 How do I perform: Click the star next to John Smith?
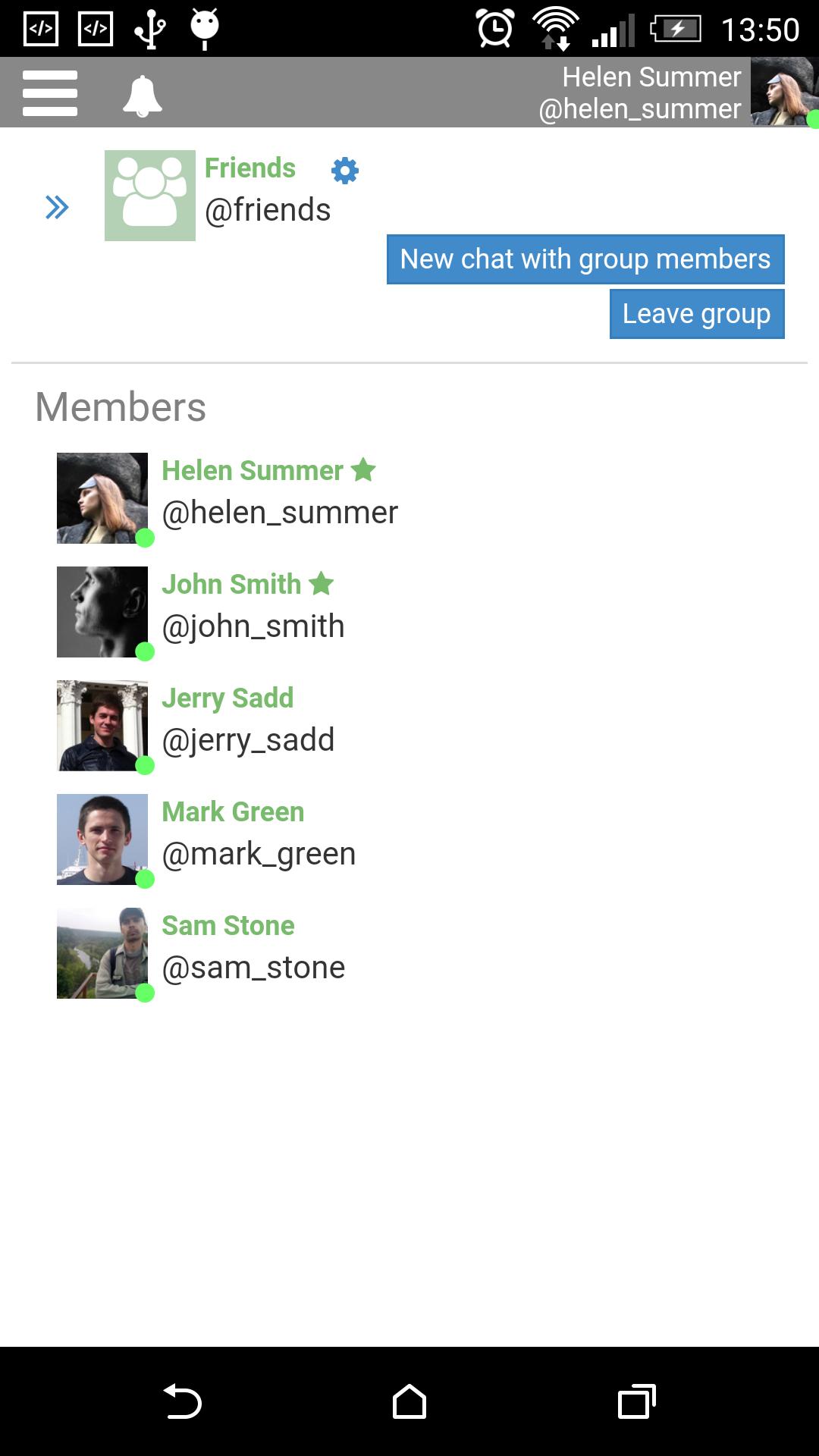322,584
